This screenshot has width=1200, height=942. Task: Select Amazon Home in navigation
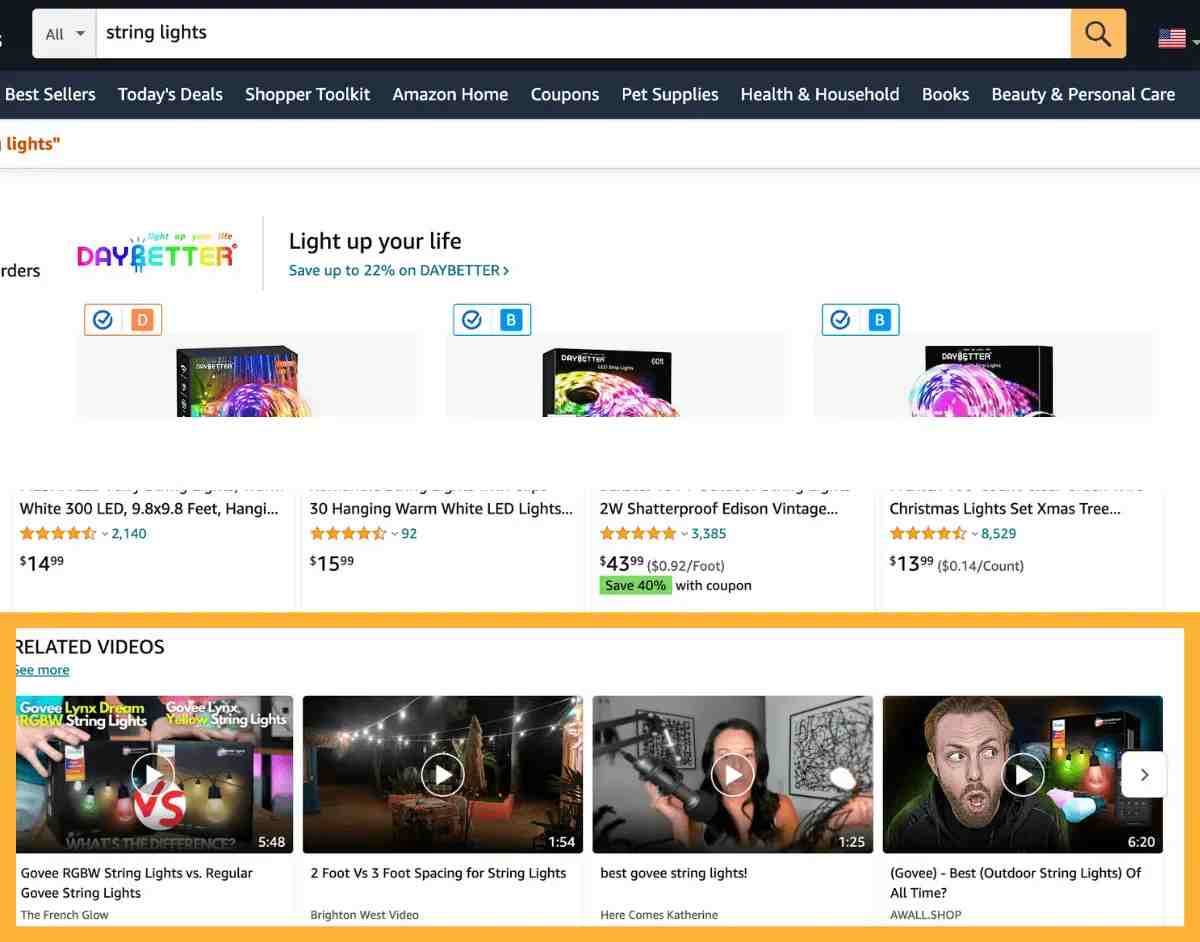point(450,94)
